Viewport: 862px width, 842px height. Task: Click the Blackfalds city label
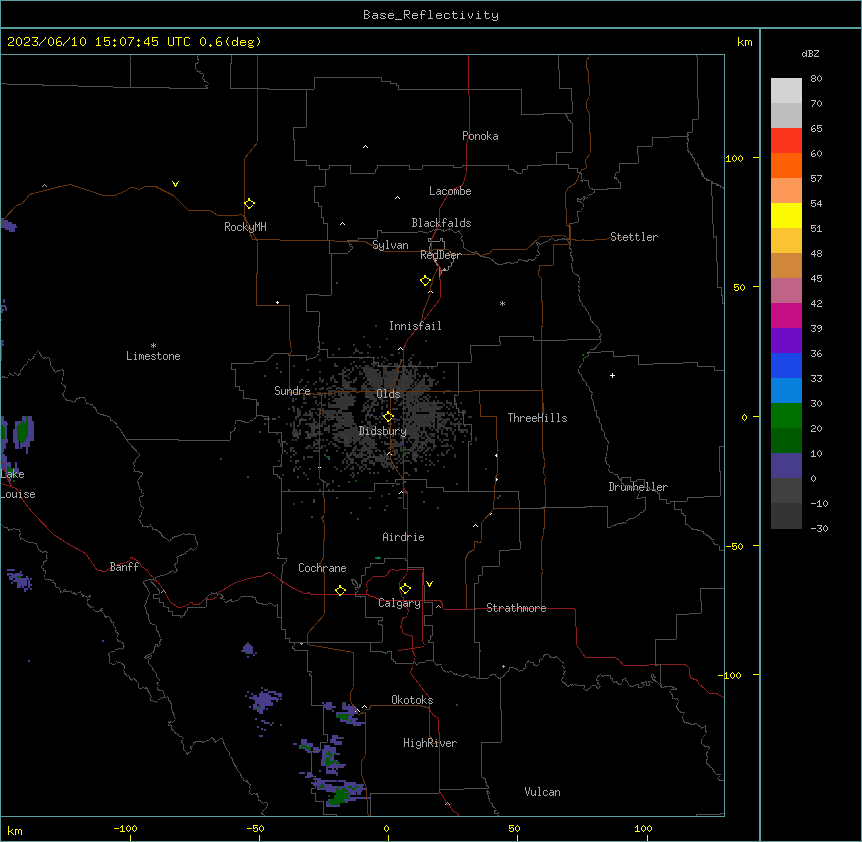point(441,223)
